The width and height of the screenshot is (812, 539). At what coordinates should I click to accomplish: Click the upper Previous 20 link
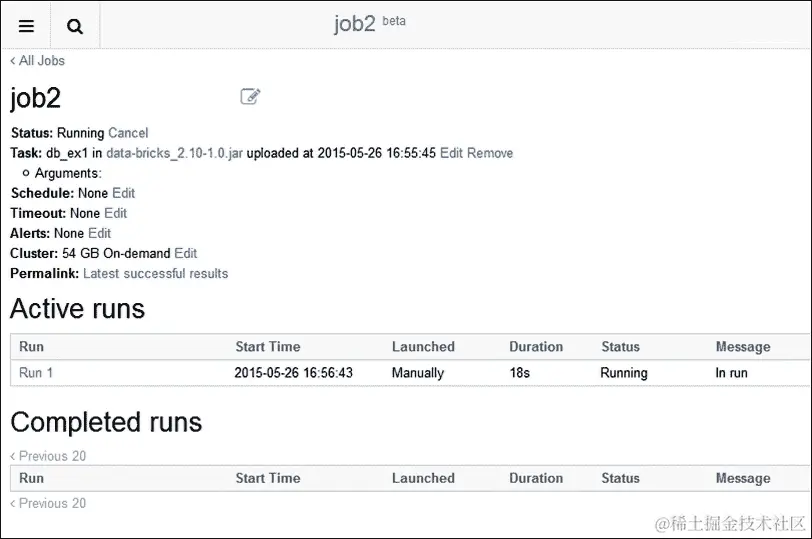pos(48,456)
